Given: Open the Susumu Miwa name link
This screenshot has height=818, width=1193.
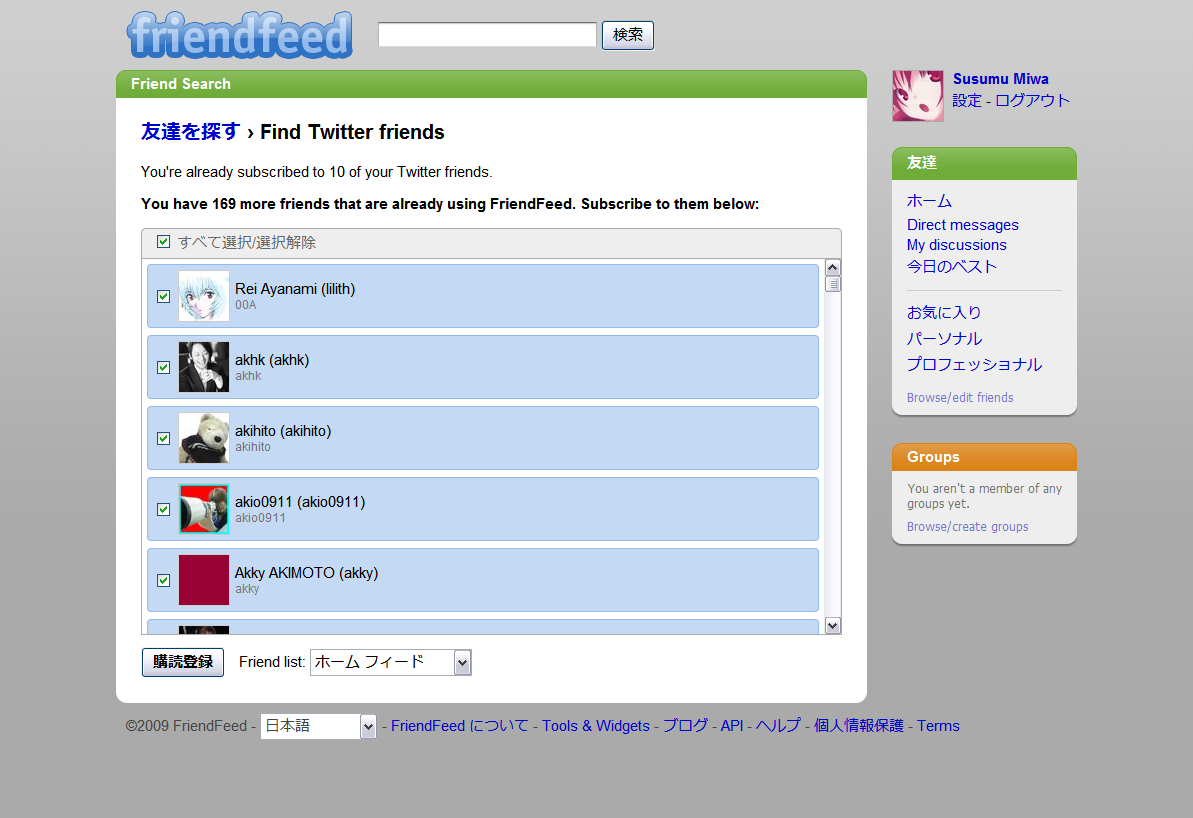Looking at the screenshot, I should (1001, 79).
